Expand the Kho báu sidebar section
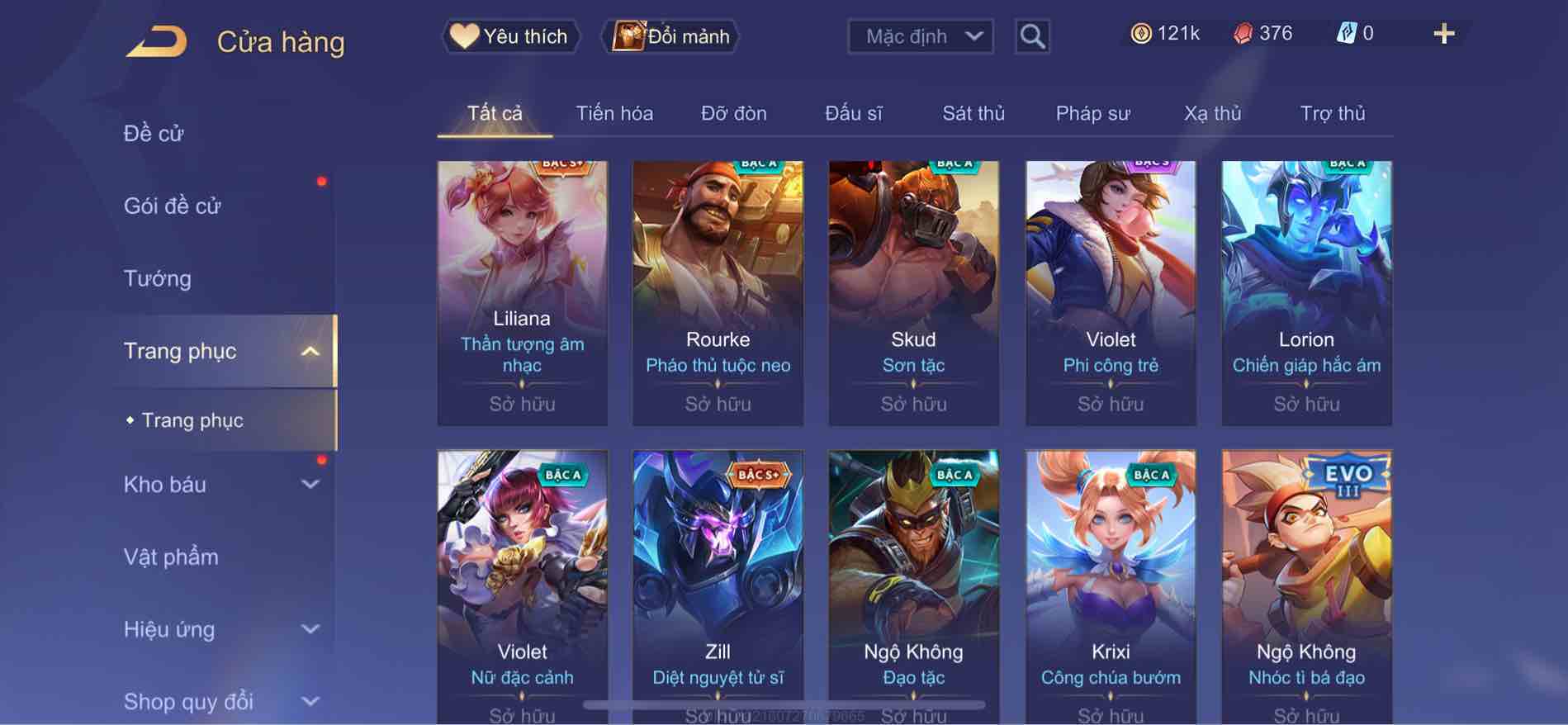1568x725 pixels. [310, 484]
